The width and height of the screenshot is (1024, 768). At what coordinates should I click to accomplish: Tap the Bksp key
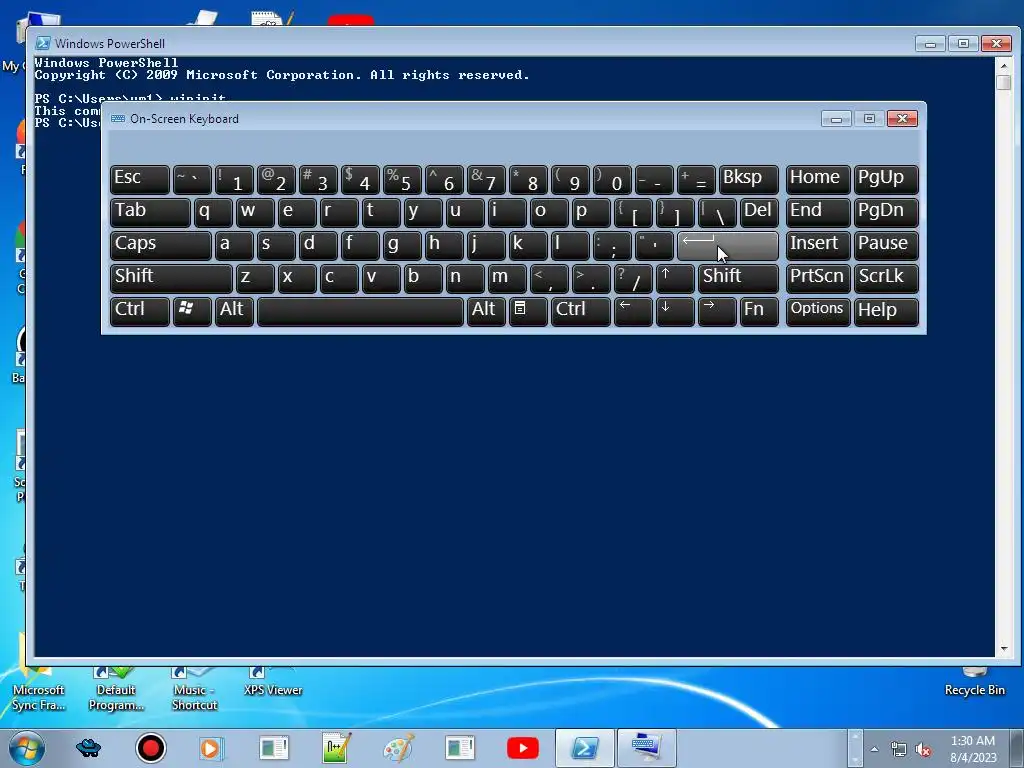[748, 179]
